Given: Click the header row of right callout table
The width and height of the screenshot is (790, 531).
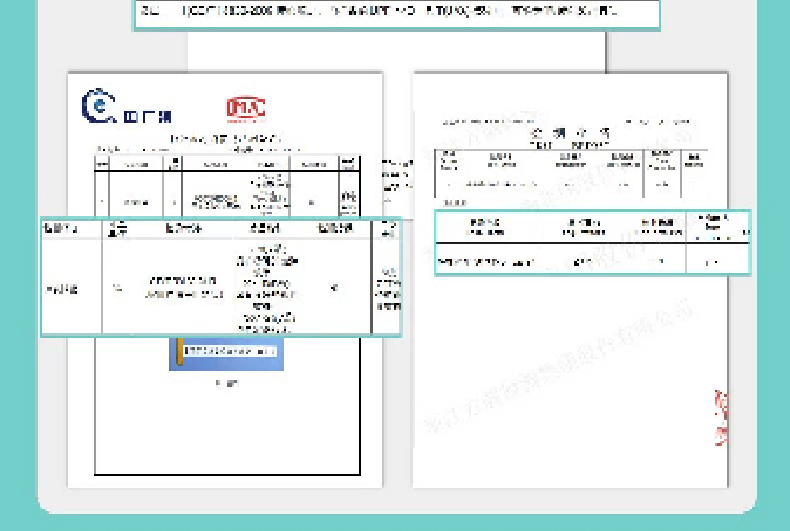Looking at the screenshot, I should pyautogui.click(x=592, y=227).
